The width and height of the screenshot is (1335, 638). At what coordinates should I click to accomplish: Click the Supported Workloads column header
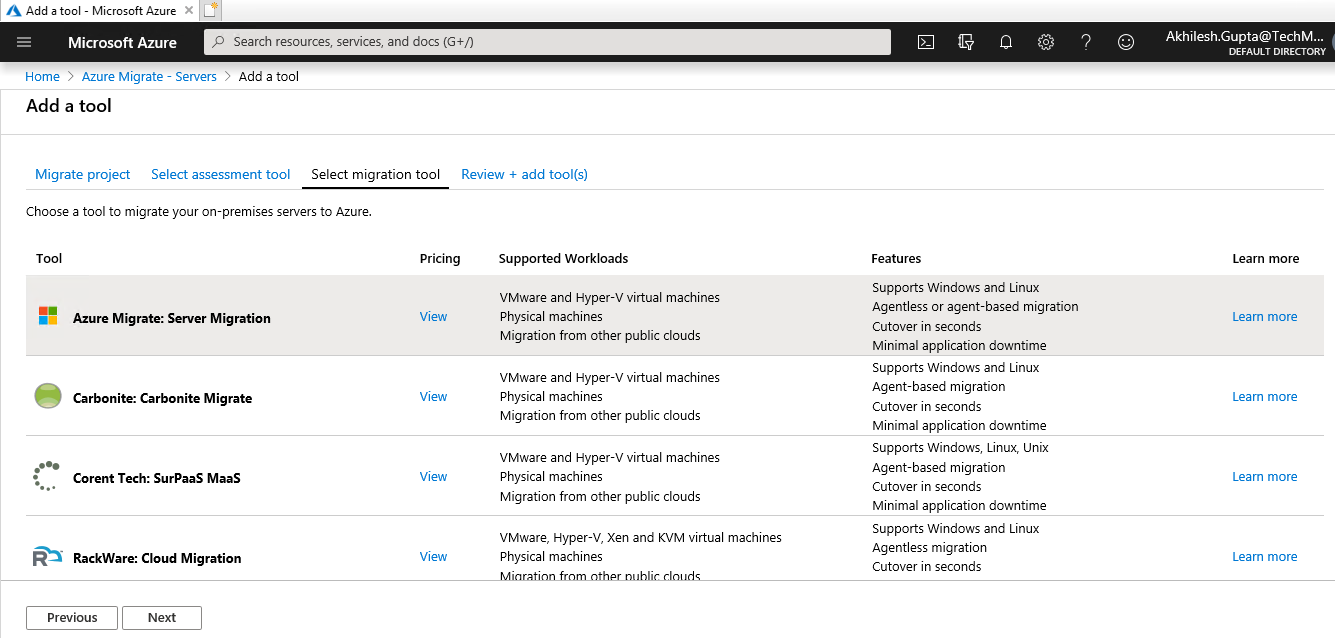tap(563, 258)
